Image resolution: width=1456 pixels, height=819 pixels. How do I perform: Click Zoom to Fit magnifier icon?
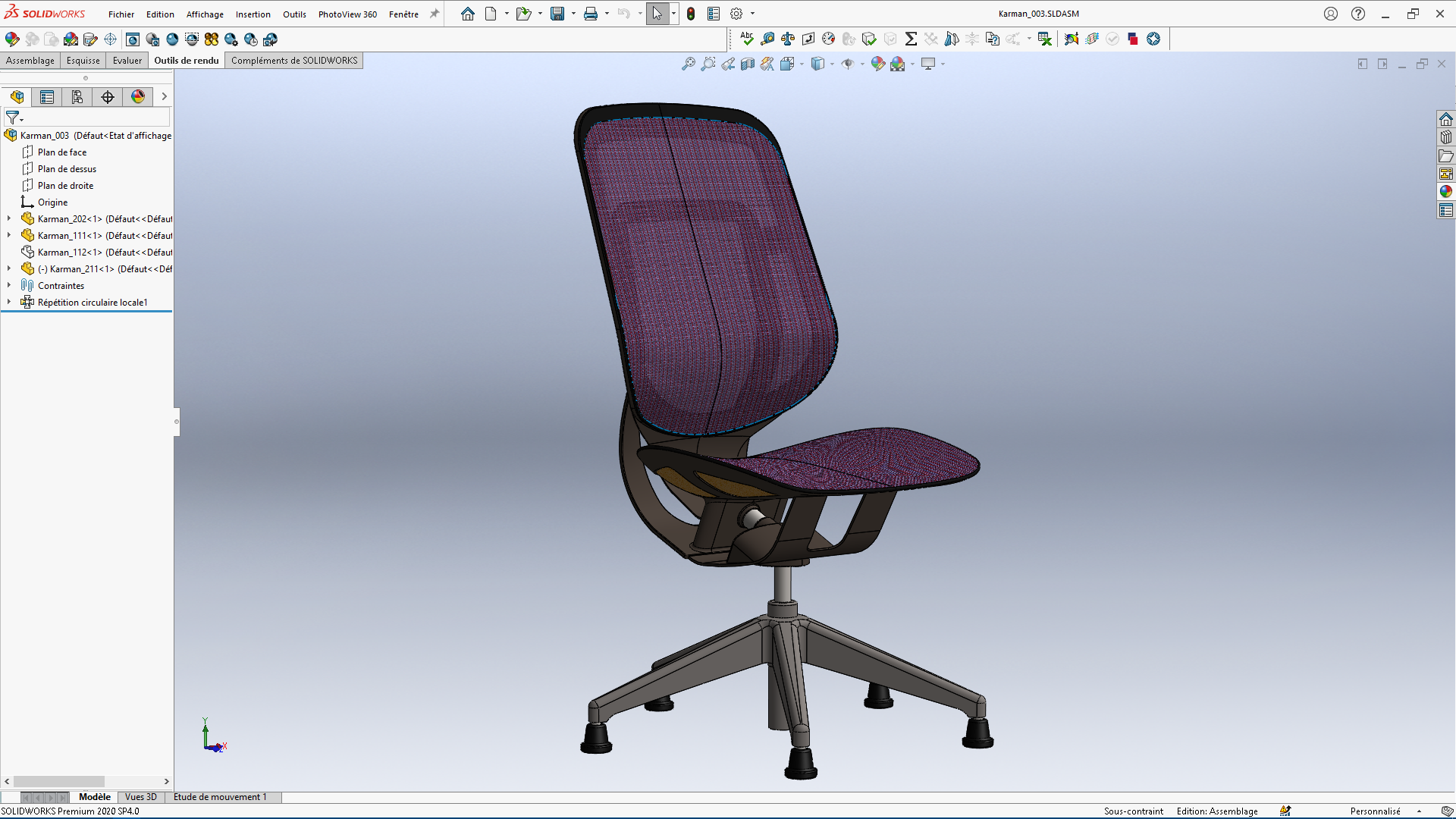(689, 64)
